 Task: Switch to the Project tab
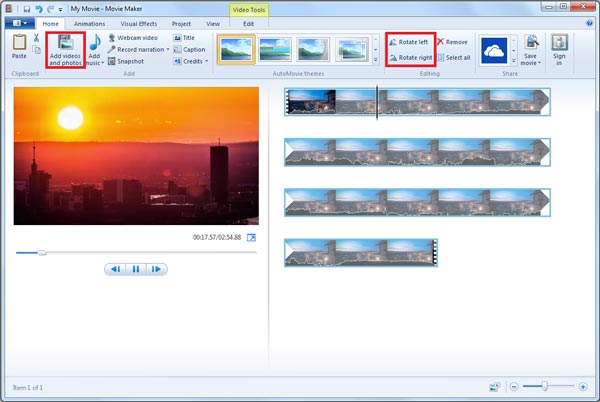[181, 24]
